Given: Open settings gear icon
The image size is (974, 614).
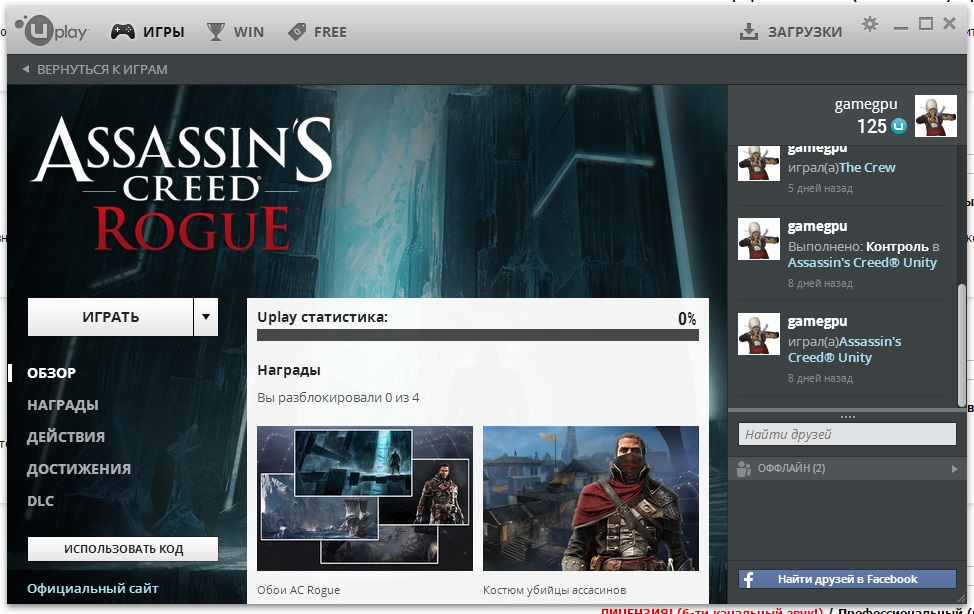Looking at the screenshot, I should click(x=870, y=24).
